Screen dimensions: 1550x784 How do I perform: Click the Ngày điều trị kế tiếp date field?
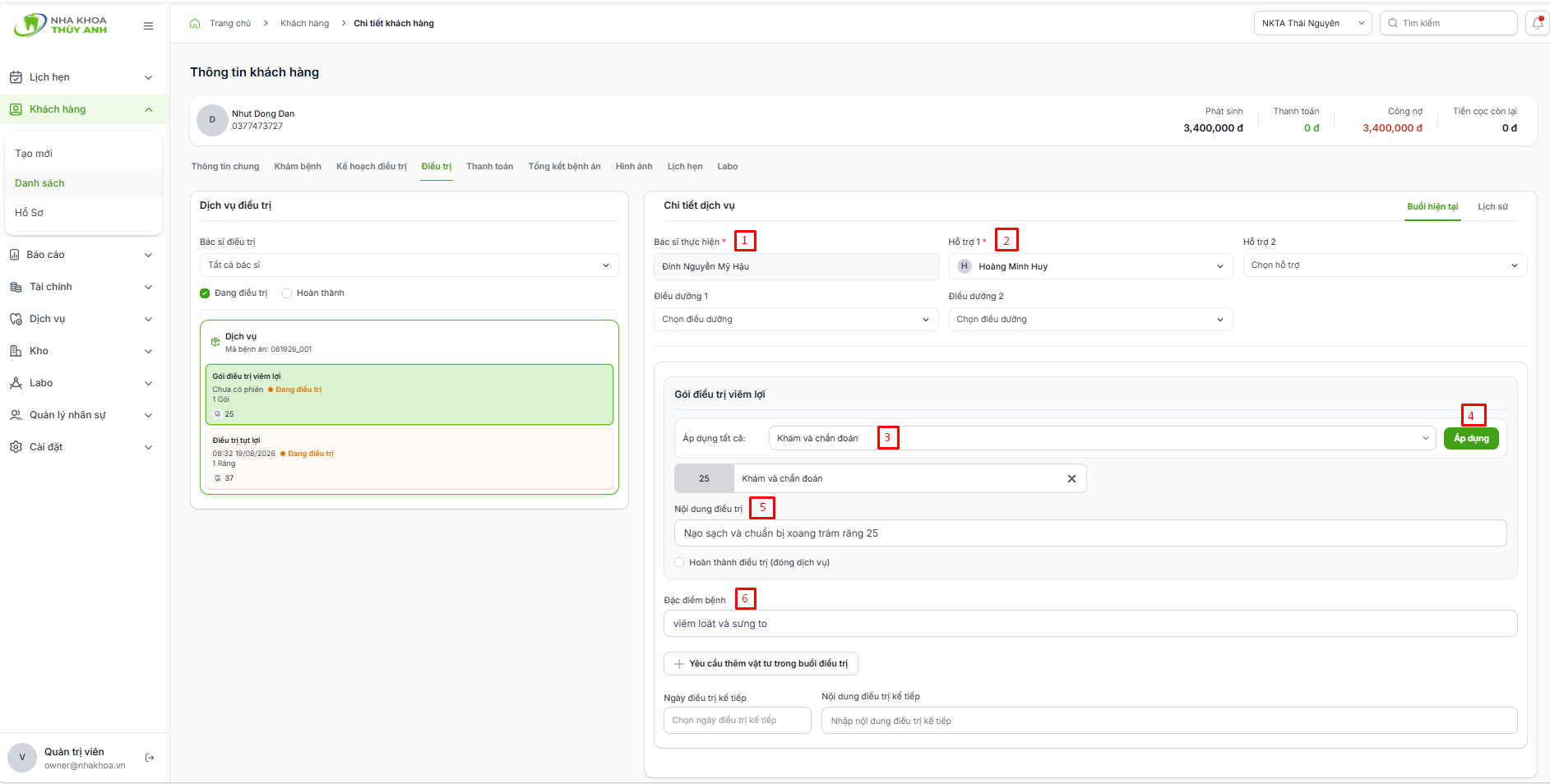pyautogui.click(x=738, y=721)
